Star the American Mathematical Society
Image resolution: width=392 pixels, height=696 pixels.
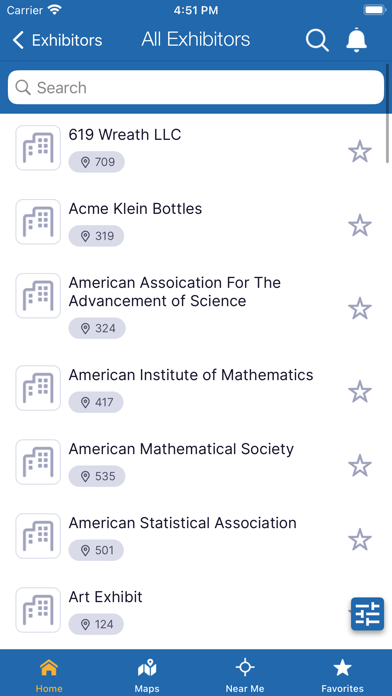coord(360,466)
